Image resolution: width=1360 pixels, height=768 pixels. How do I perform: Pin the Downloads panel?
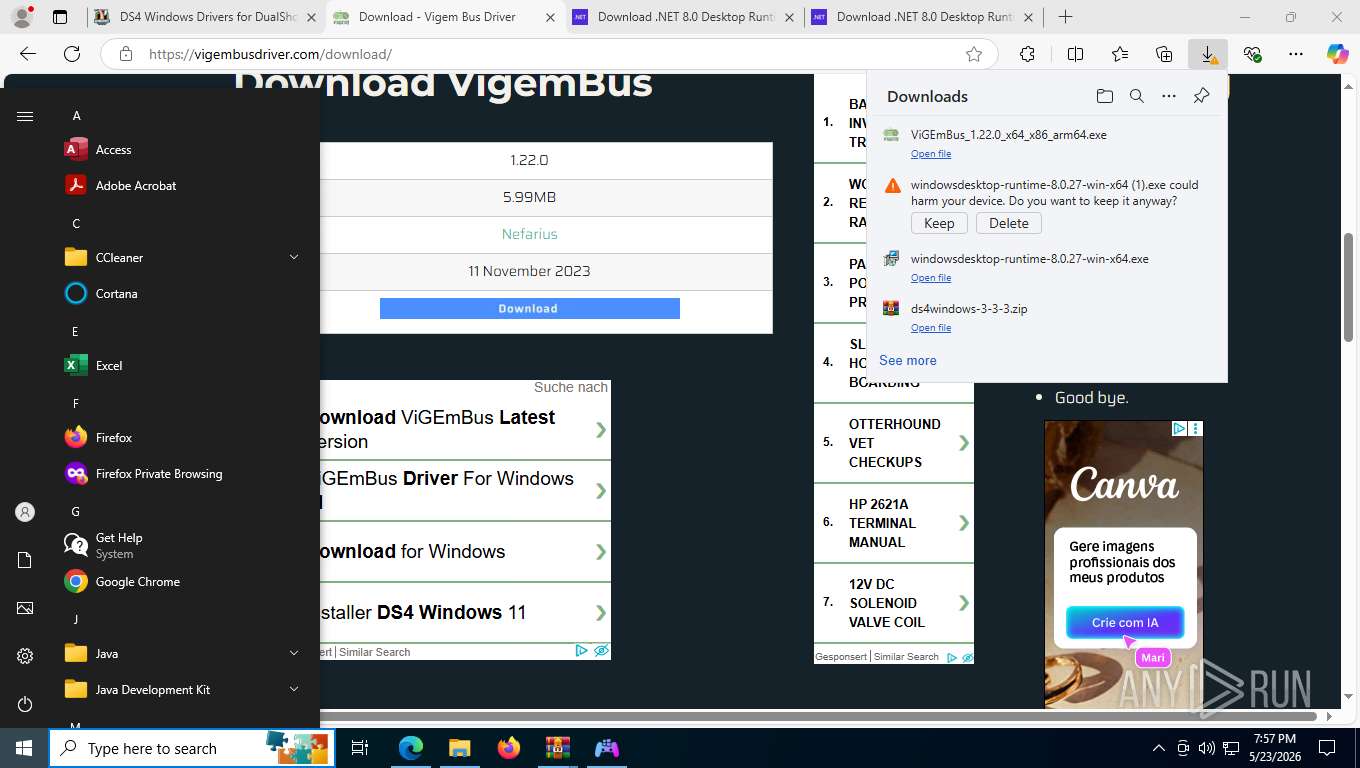click(x=1201, y=96)
